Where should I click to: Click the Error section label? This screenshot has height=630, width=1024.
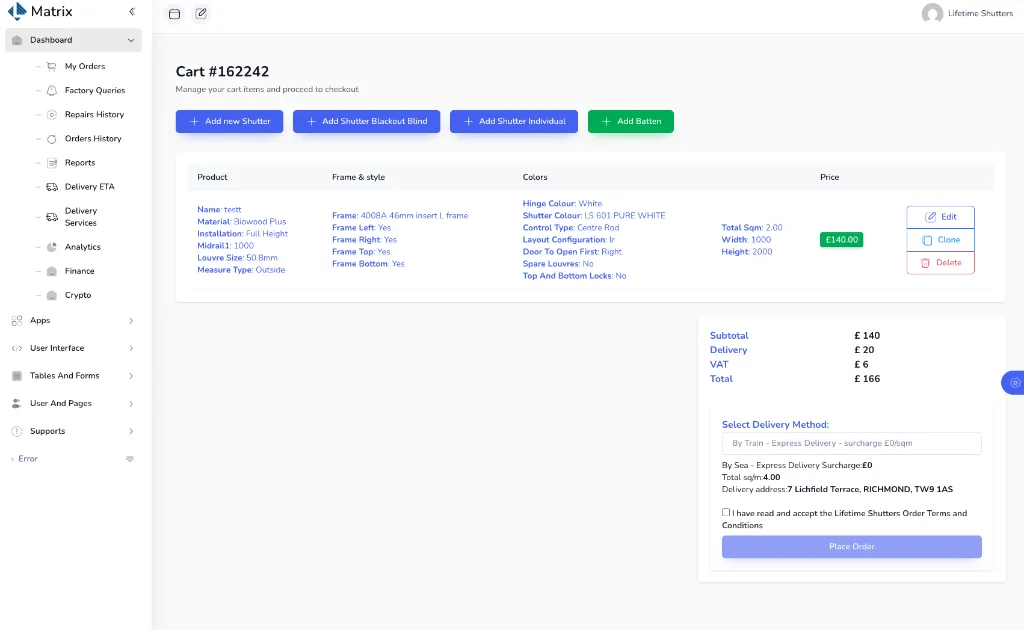28,459
